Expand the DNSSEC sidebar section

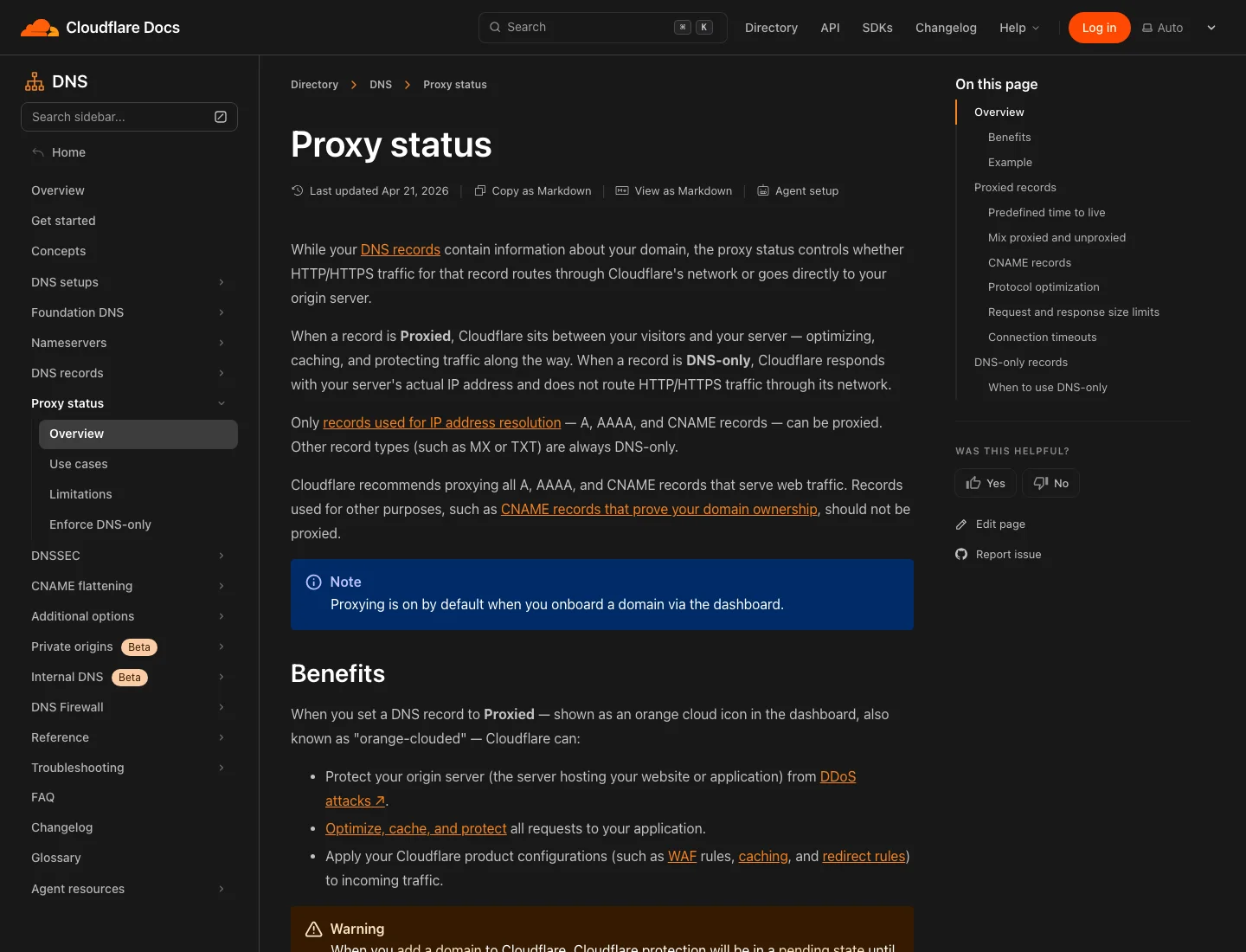pos(222,556)
